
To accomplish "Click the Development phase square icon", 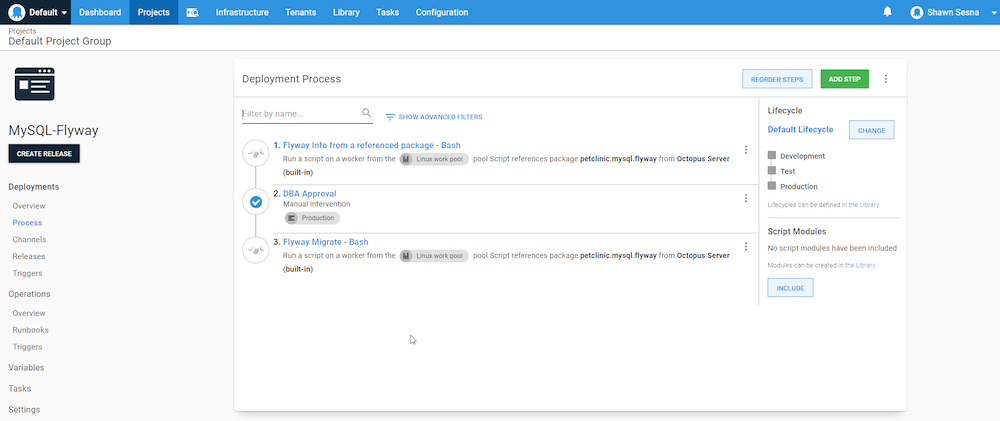I will [772, 156].
